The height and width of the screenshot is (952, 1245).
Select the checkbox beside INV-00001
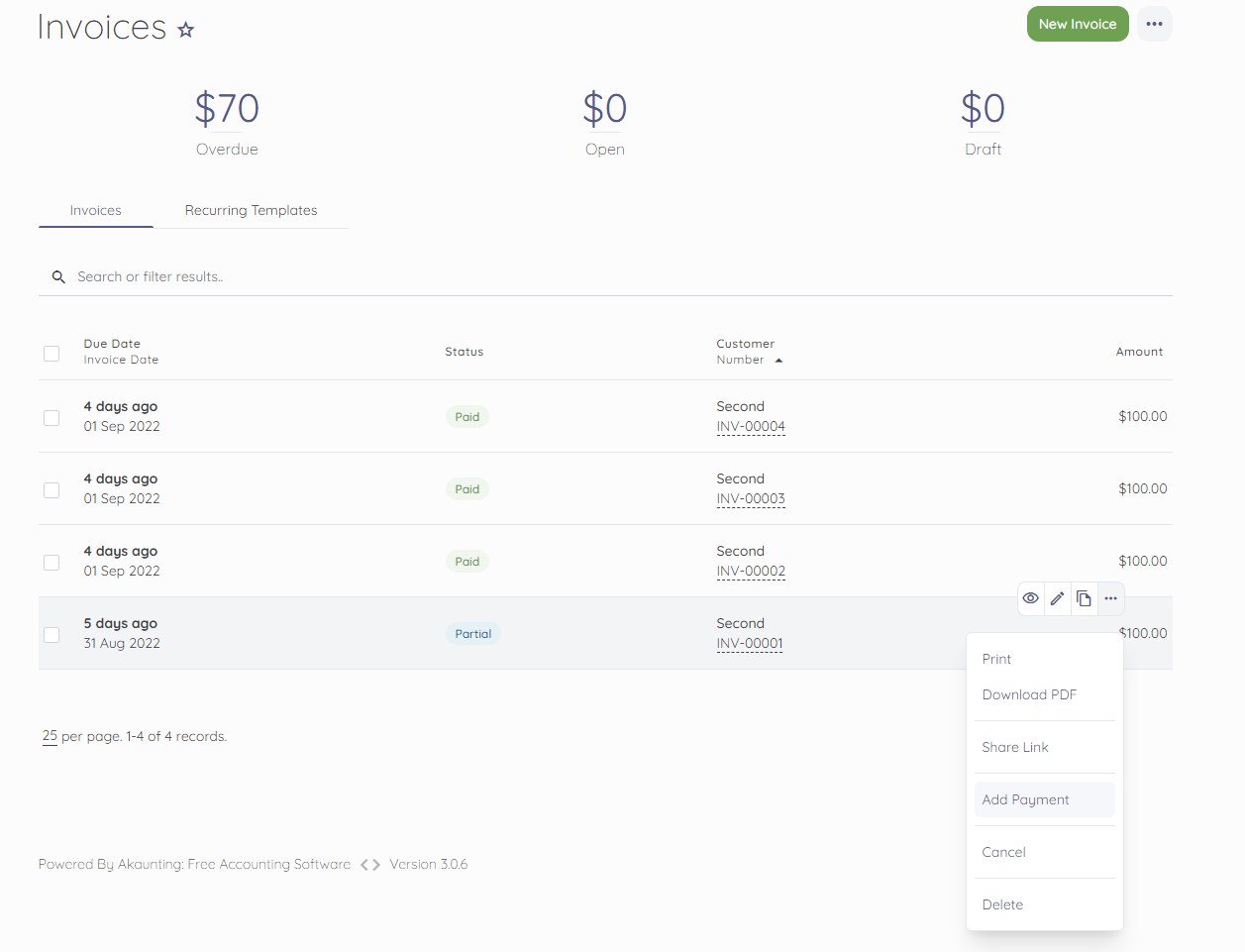[x=52, y=634]
